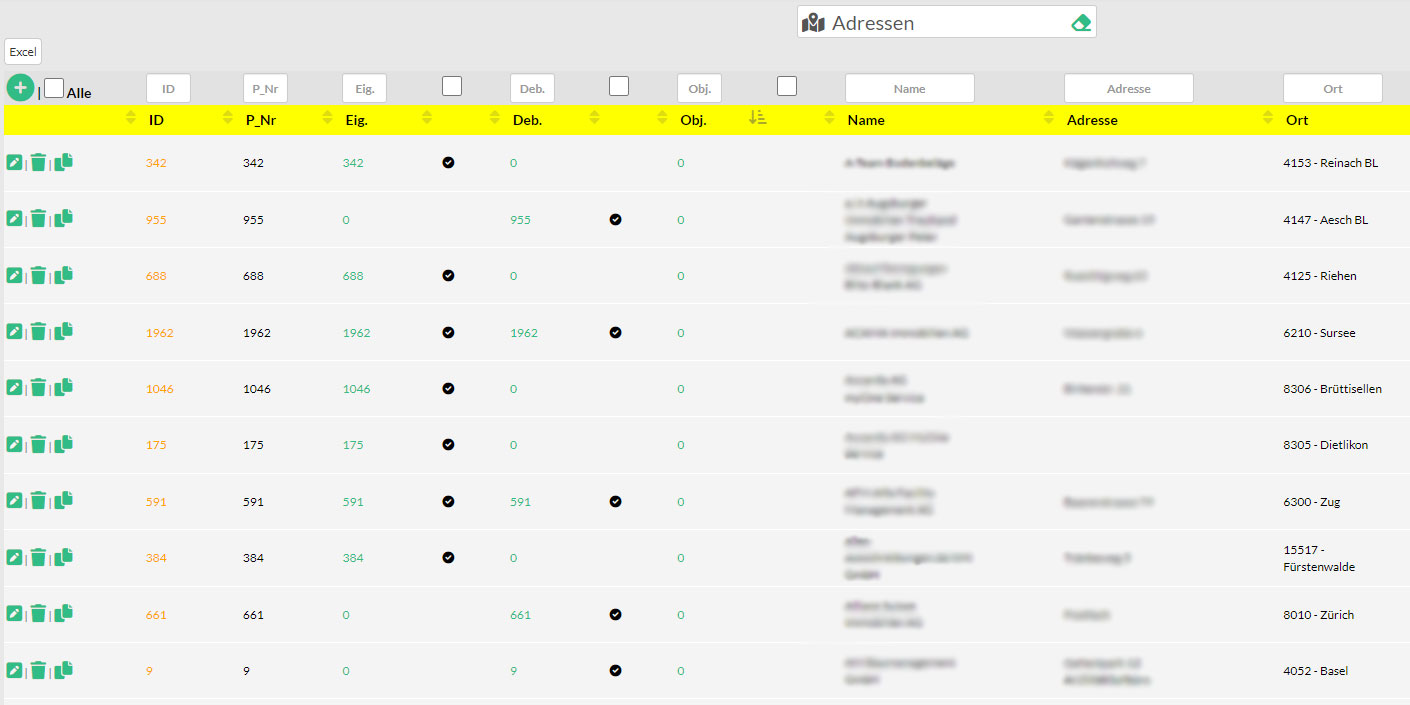Click the Adresse column header
This screenshot has width=1410, height=705.
click(x=1092, y=120)
